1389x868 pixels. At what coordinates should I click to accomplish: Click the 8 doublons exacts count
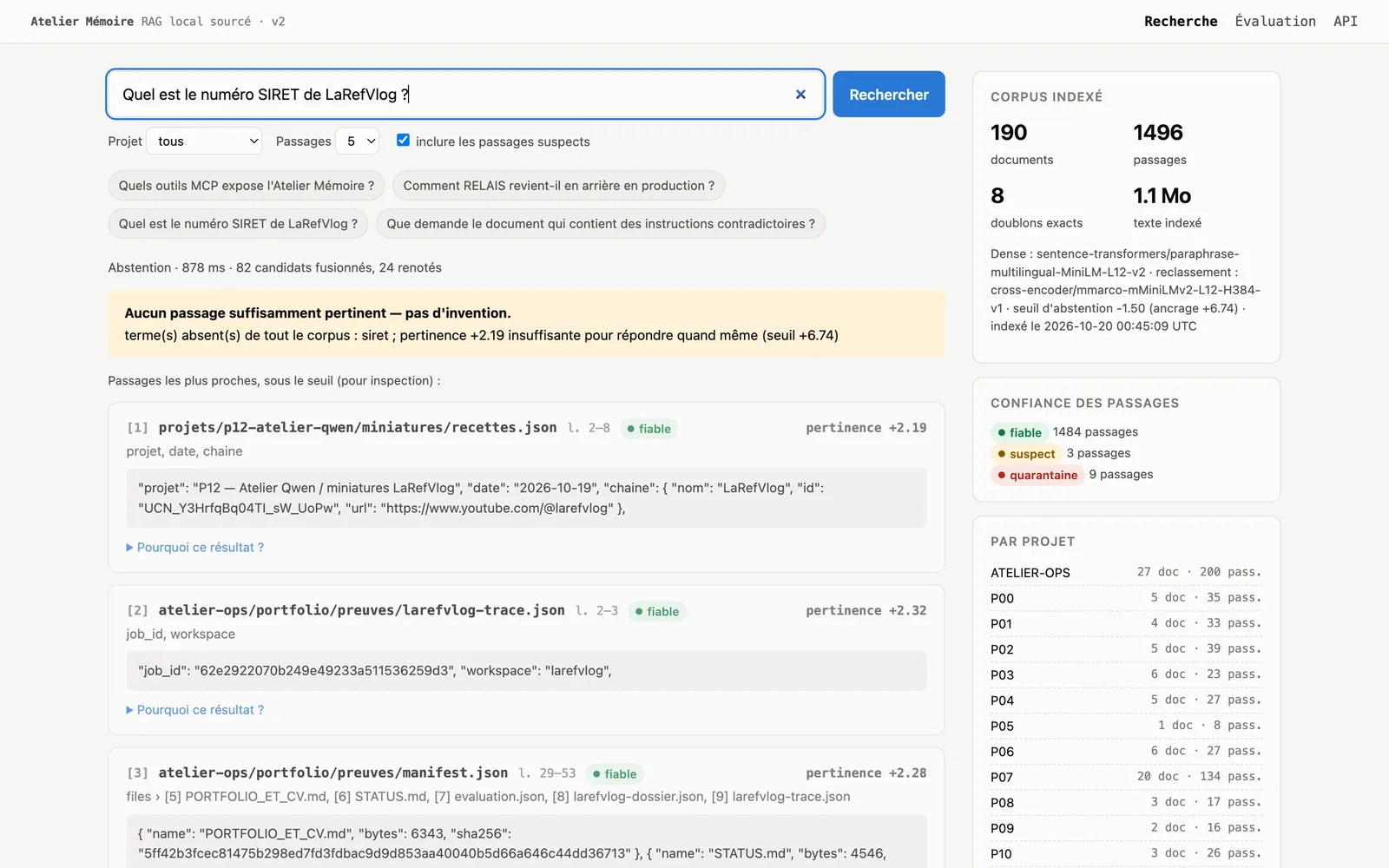997,196
